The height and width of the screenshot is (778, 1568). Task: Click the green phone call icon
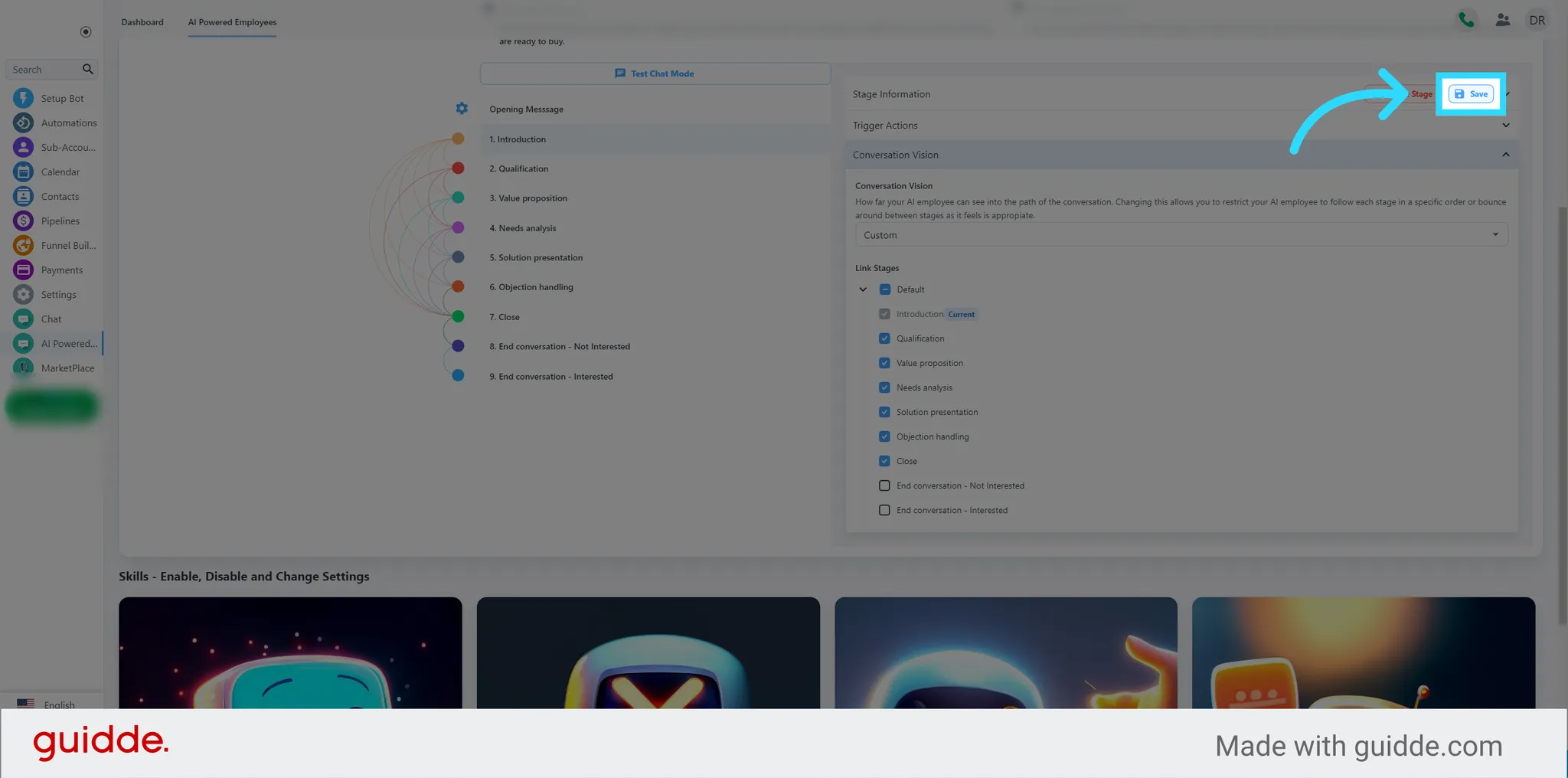click(x=1466, y=20)
